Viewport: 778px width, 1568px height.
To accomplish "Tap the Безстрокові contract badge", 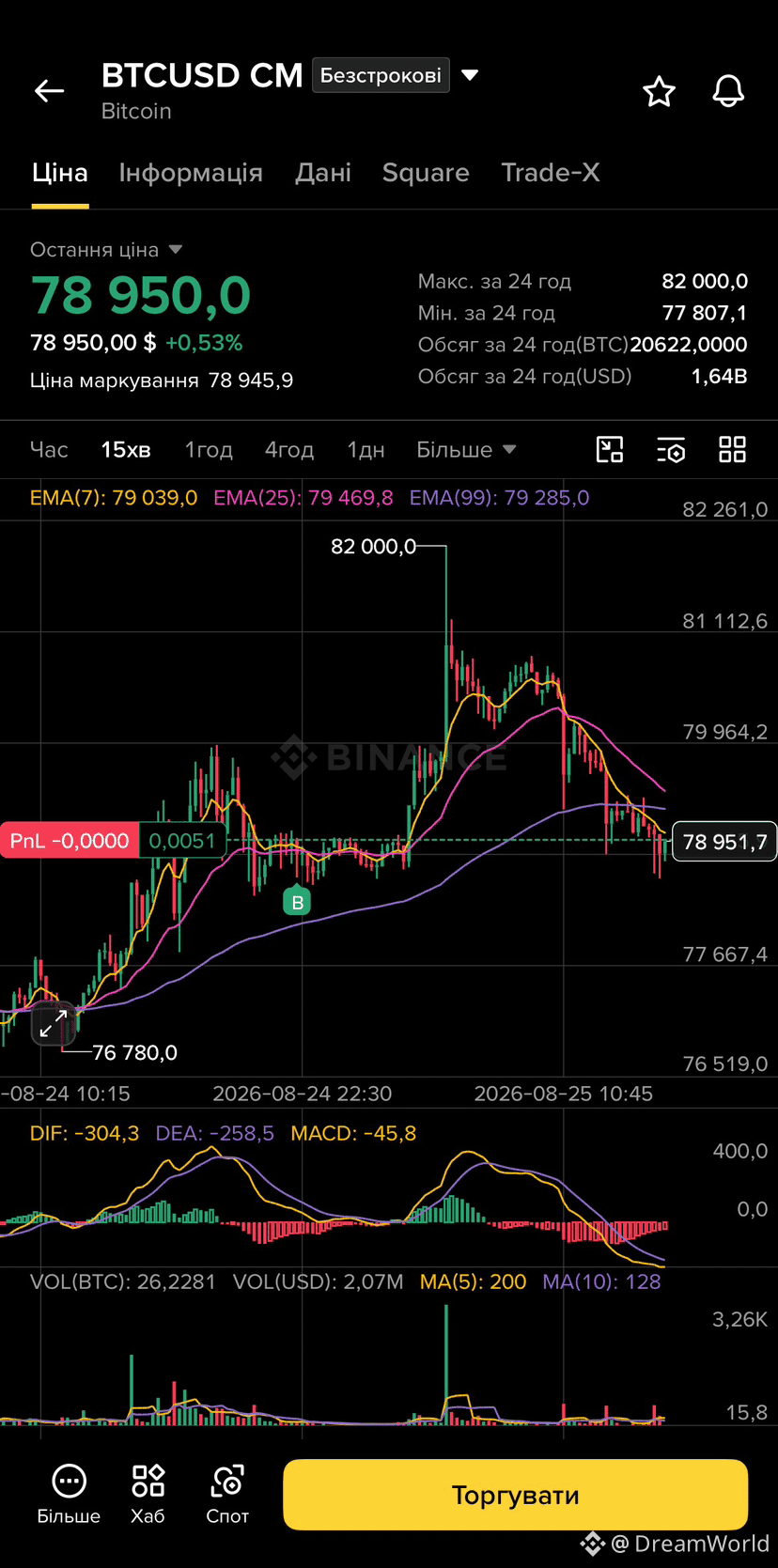I will (381, 75).
